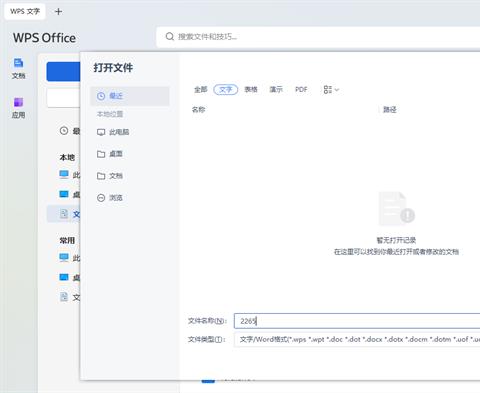Filter the file list by 表格

251,89
